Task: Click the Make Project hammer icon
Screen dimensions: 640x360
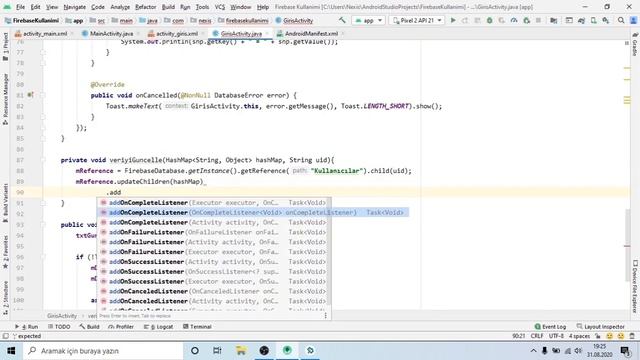Action: (x=342, y=20)
